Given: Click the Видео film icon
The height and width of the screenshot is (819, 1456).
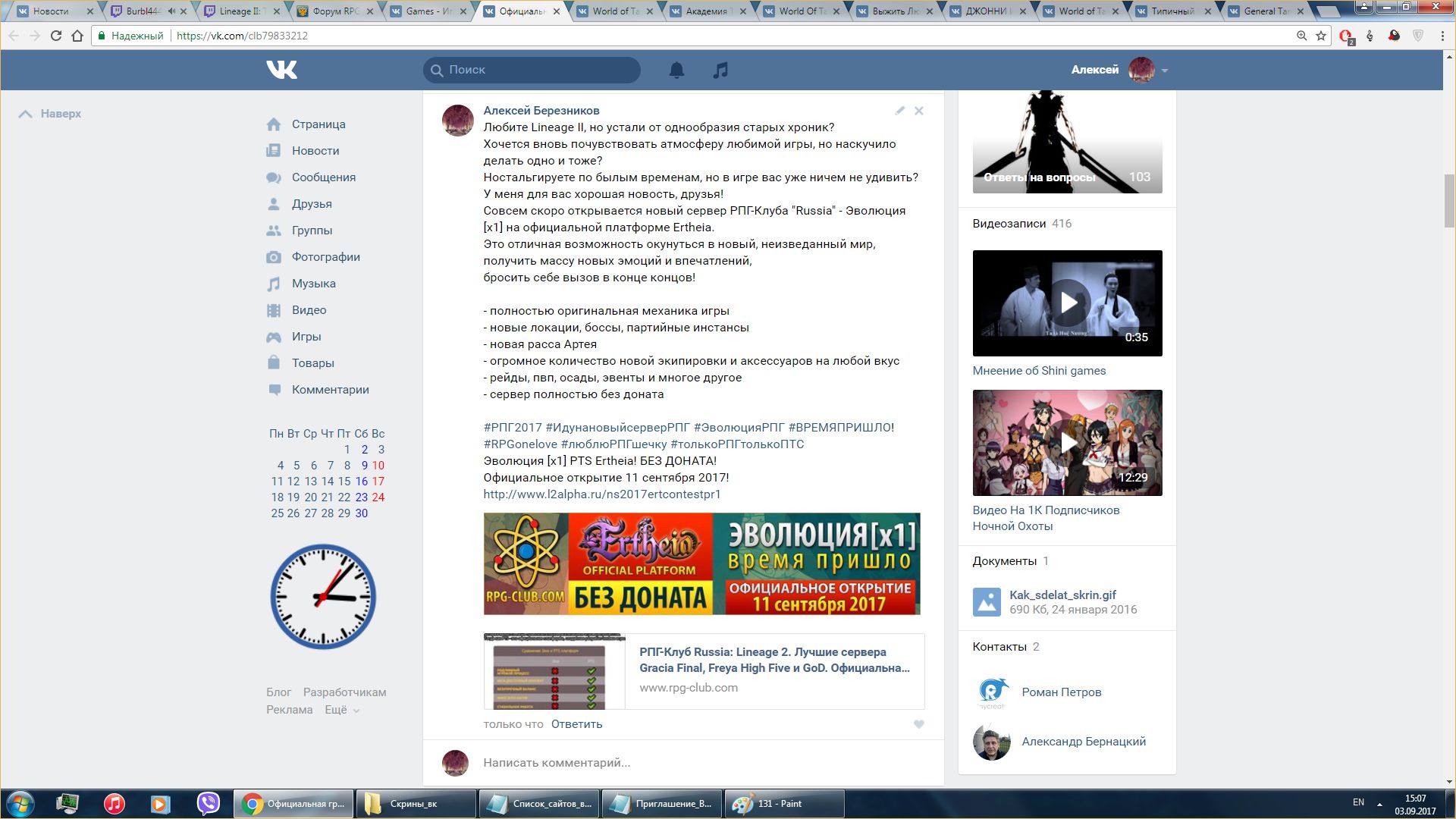Looking at the screenshot, I should coord(274,310).
